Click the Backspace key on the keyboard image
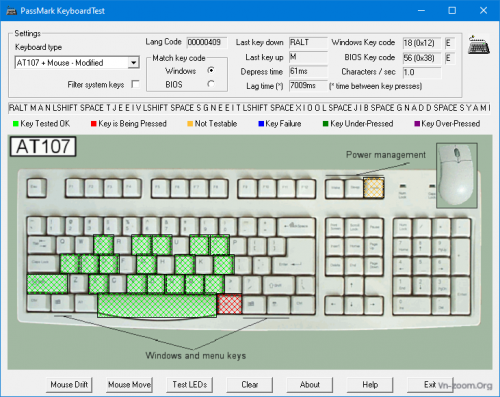The image size is (500, 397). click(296, 227)
